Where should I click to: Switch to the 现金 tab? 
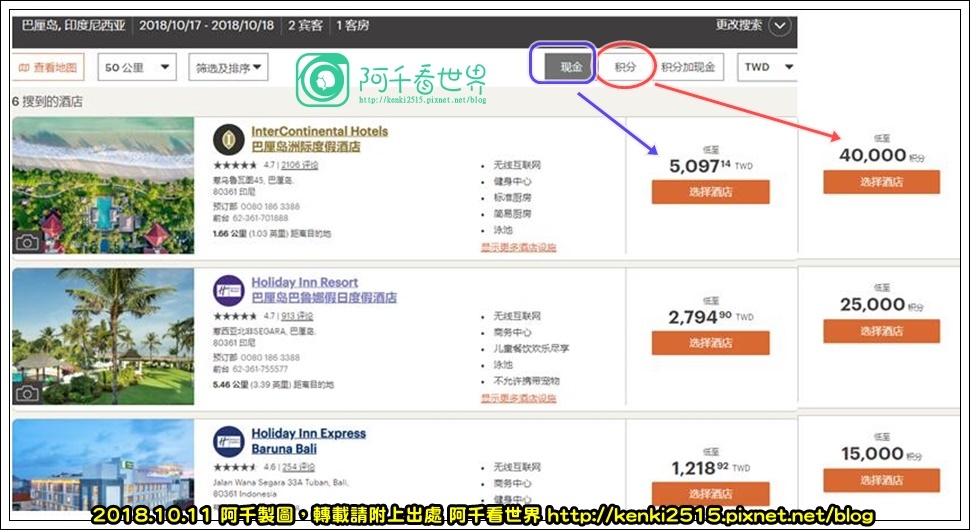[570, 67]
